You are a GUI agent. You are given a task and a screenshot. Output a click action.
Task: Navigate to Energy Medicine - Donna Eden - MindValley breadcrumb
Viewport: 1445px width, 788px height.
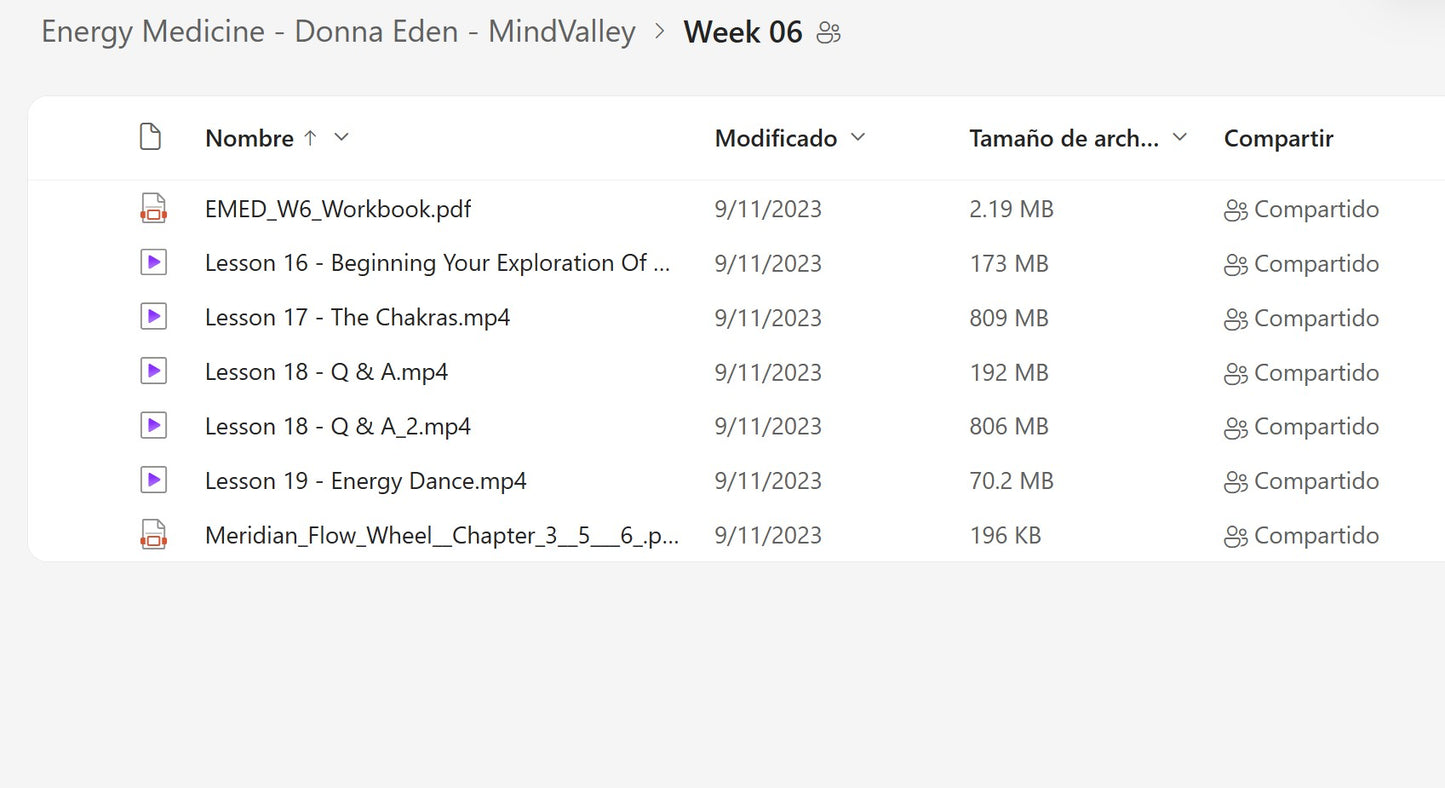tap(337, 31)
